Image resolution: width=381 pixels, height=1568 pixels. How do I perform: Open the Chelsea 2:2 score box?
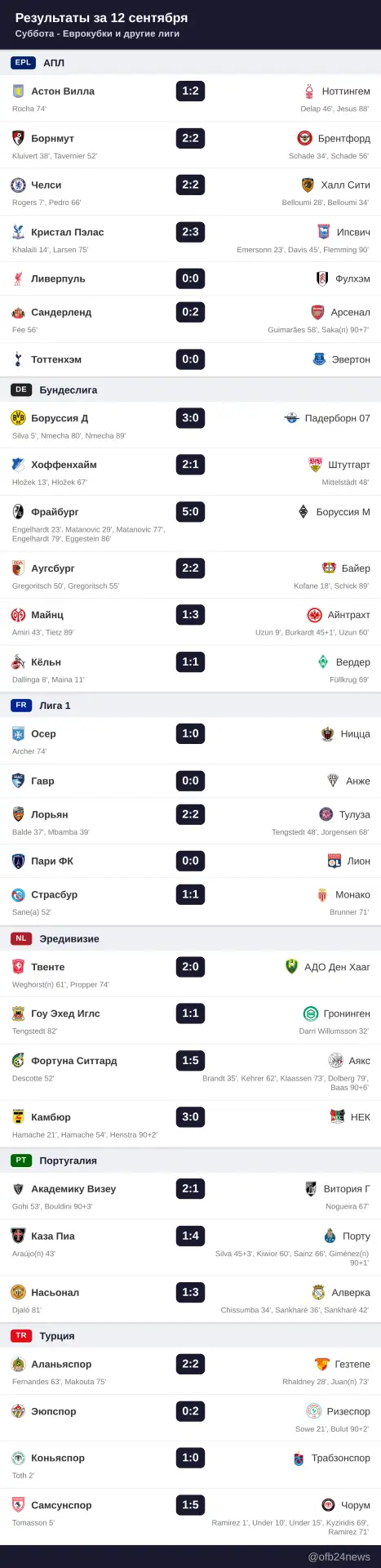coord(190,185)
